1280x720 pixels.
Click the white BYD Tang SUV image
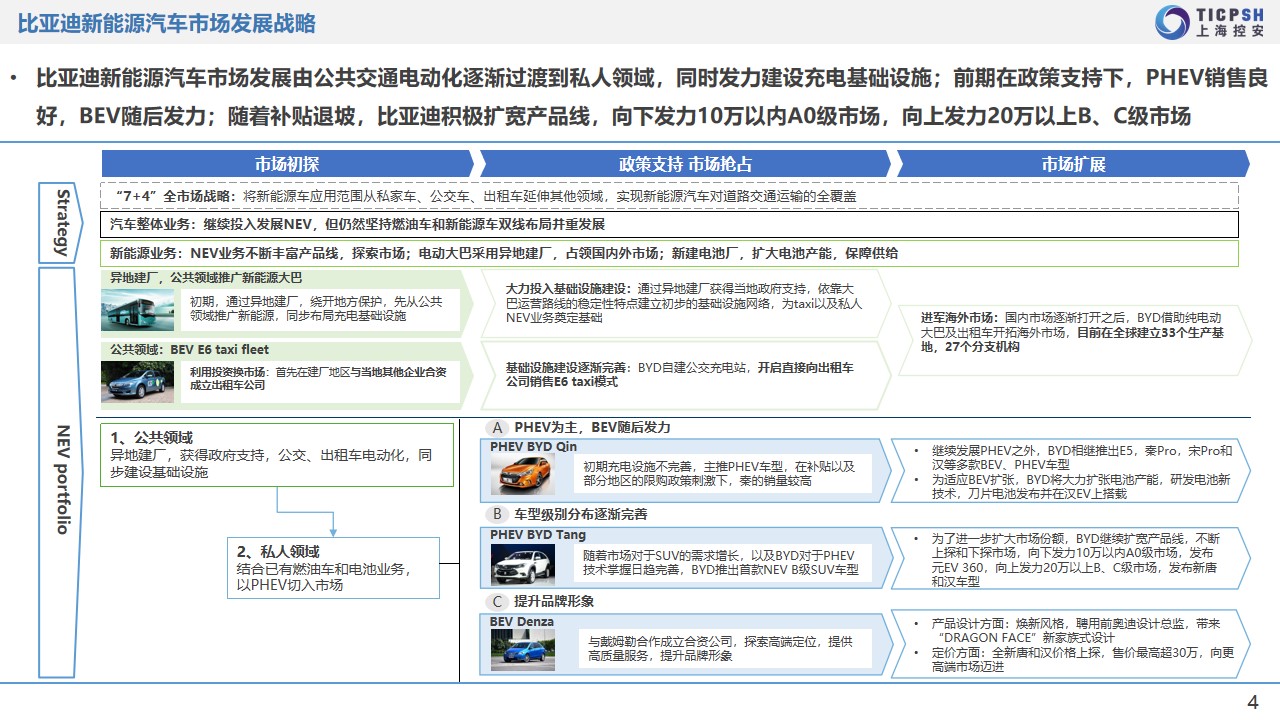coord(522,563)
